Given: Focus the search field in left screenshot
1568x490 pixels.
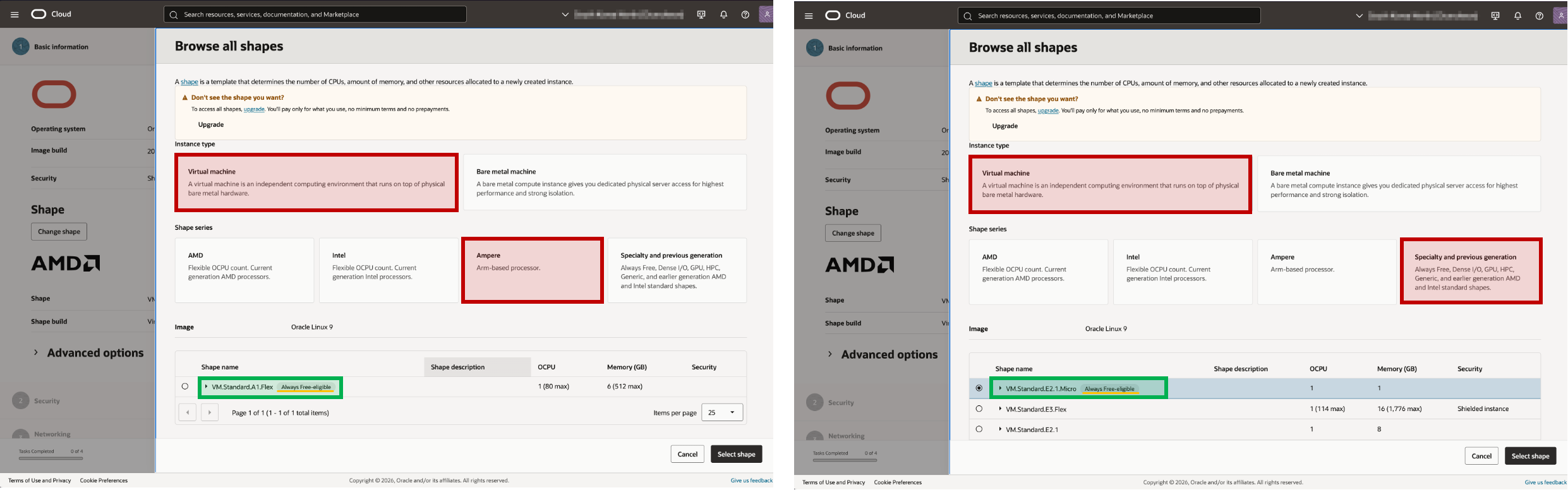Looking at the screenshot, I should point(315,15).
